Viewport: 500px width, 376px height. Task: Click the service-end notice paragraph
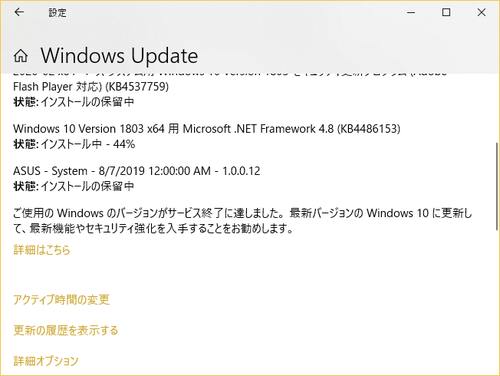click(x=243, y=221)
